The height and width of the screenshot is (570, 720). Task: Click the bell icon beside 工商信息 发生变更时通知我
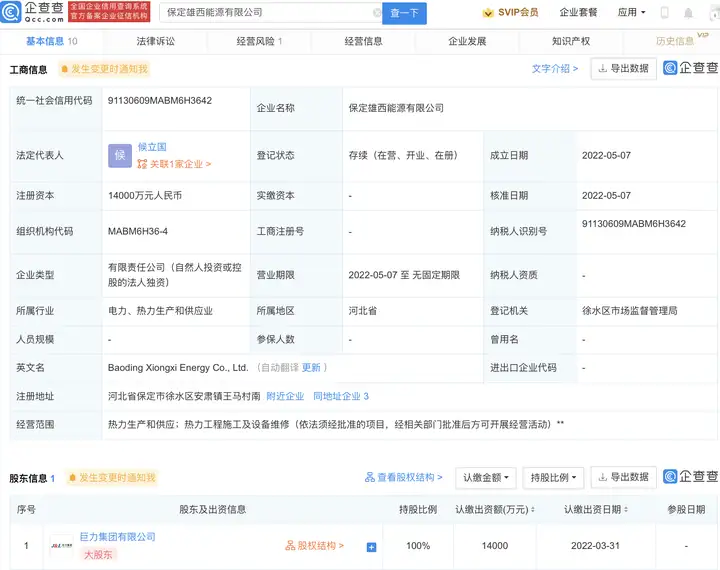tap(65, 69)
